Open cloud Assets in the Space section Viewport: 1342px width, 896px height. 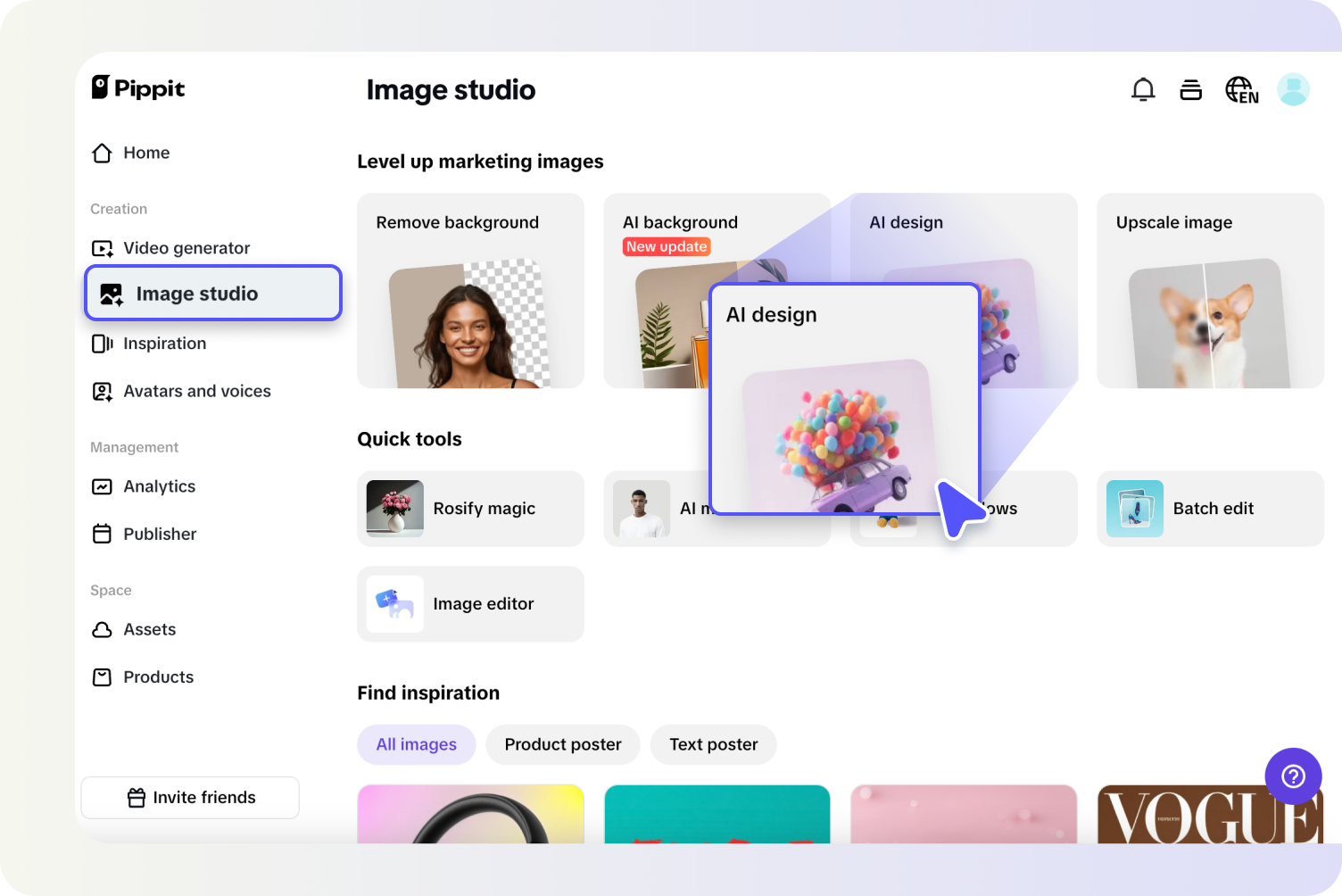coord(149,629)
